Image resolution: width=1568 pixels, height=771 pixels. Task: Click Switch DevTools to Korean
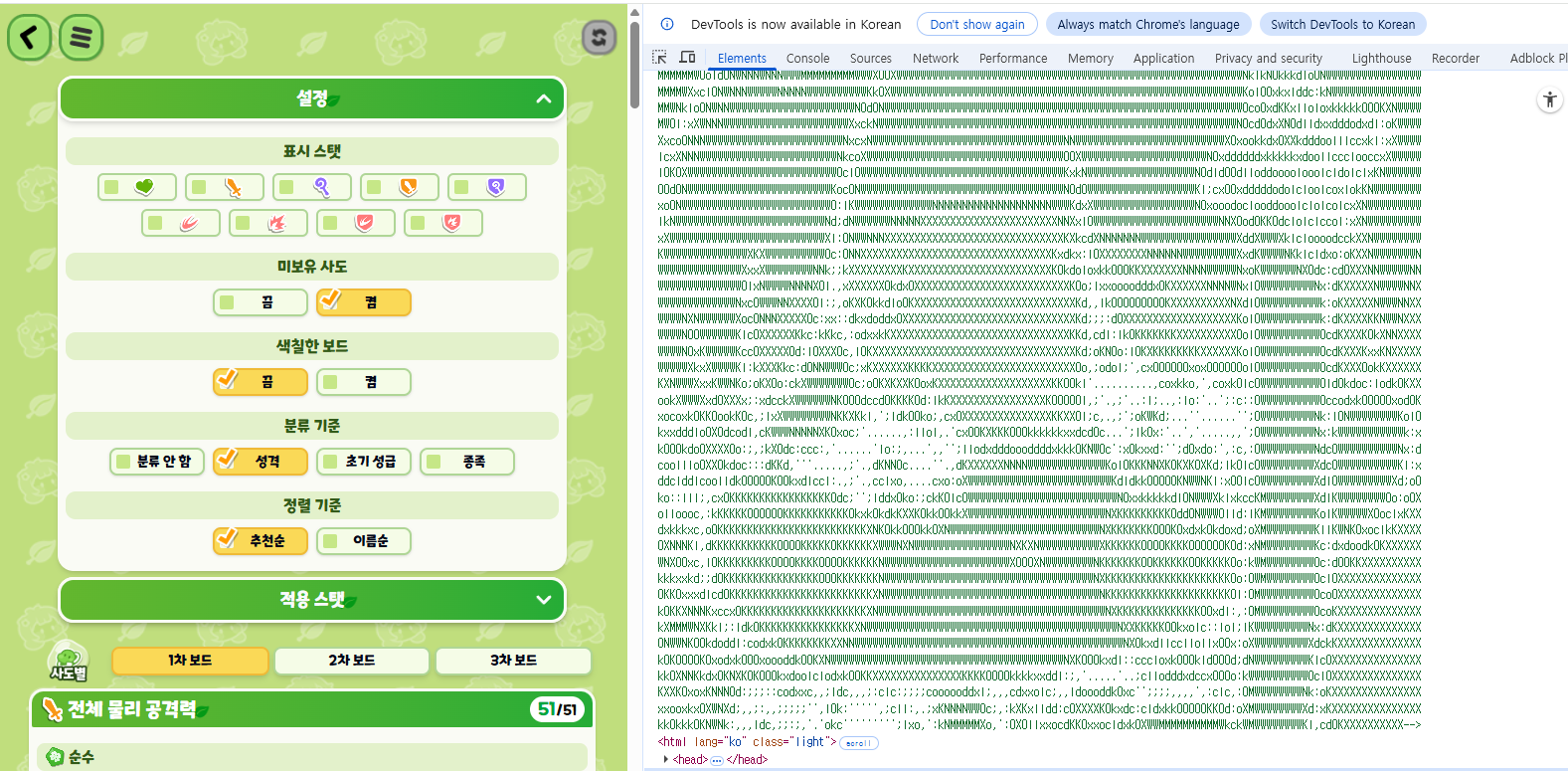[1342, 24]
